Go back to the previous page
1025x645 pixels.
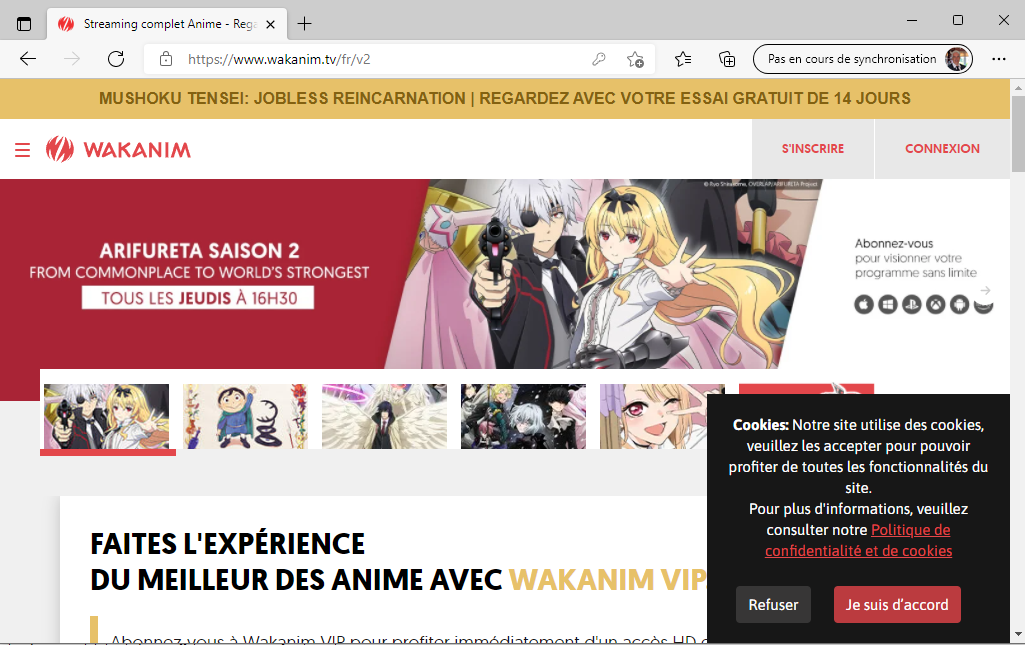coord(27,59)
